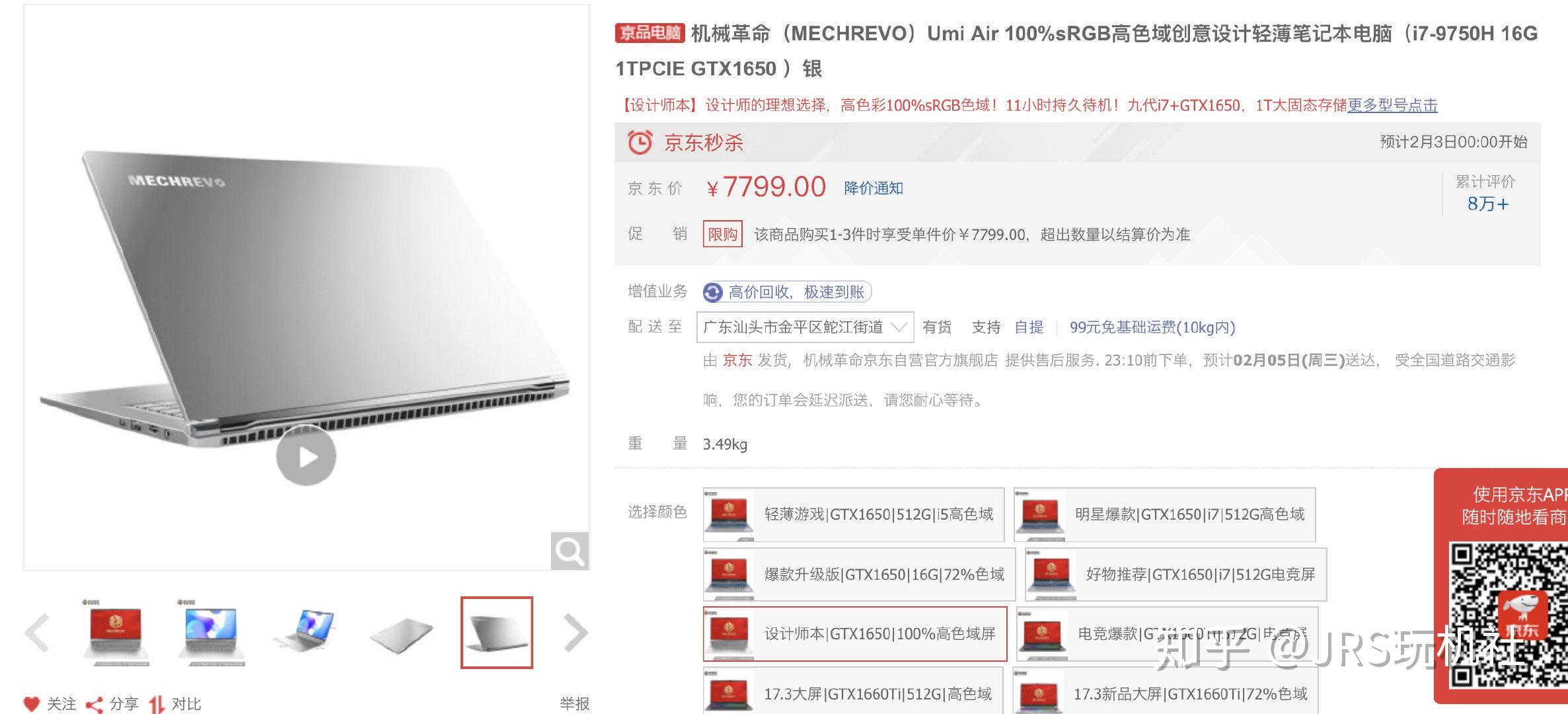This screenshot has height=714, width=1568.
Task: Select option 明星爆款|GTX1650|i7|512G高色域
Action: tap(1165, 514)
